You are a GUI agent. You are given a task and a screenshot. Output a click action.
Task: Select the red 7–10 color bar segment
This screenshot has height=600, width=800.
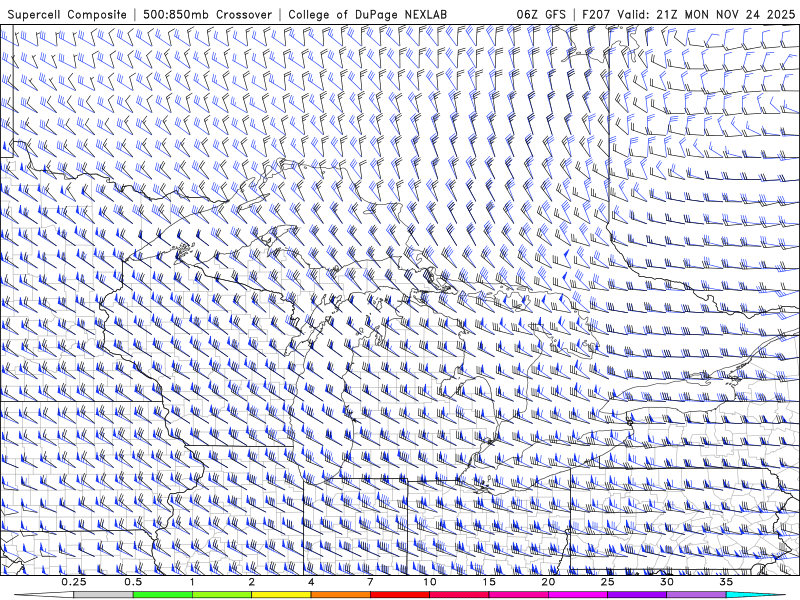[399, 595]
